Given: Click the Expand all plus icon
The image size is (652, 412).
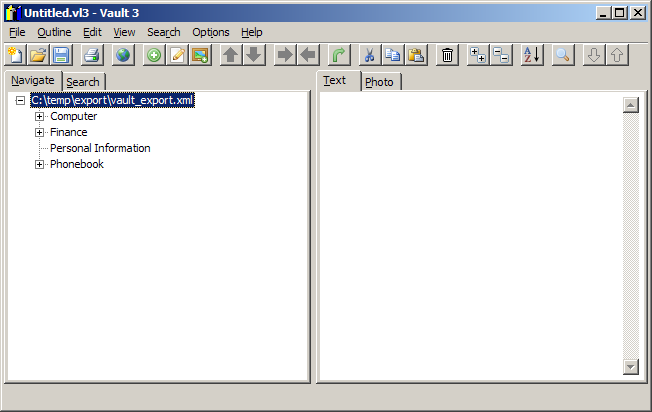Looking at the screenshot, I should 478,55.
